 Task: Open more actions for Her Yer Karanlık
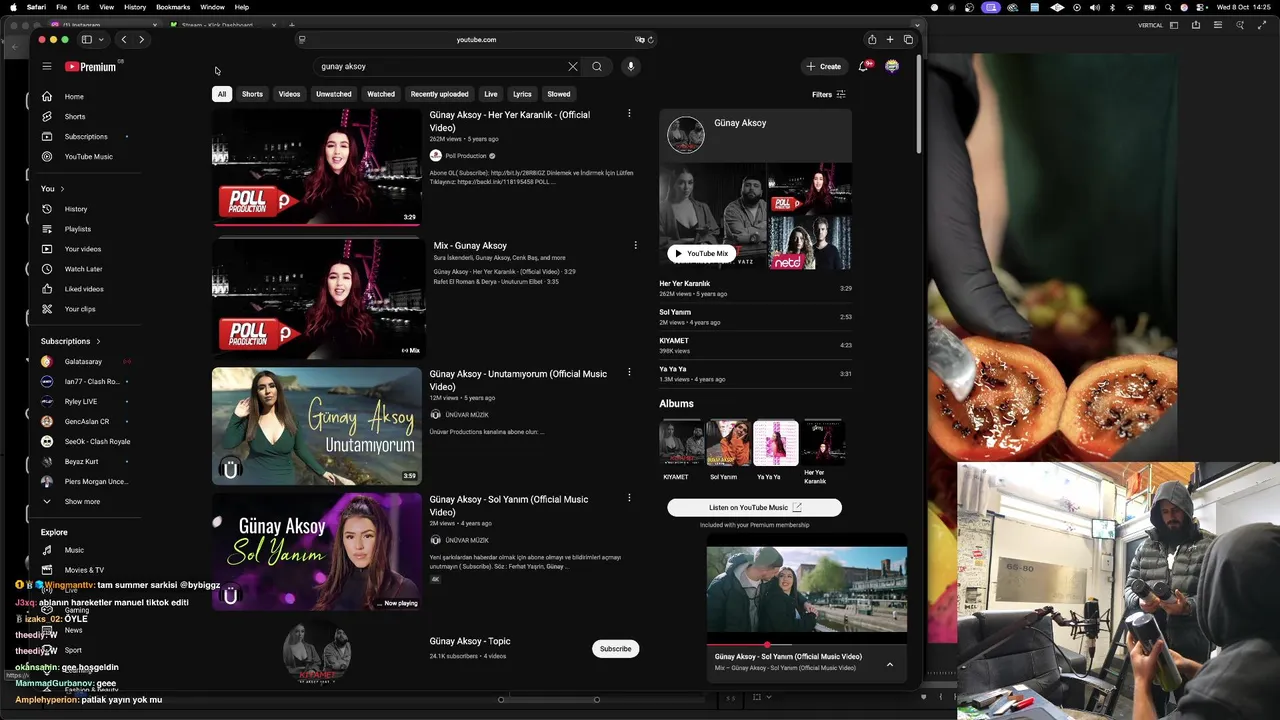pos(629,114)
